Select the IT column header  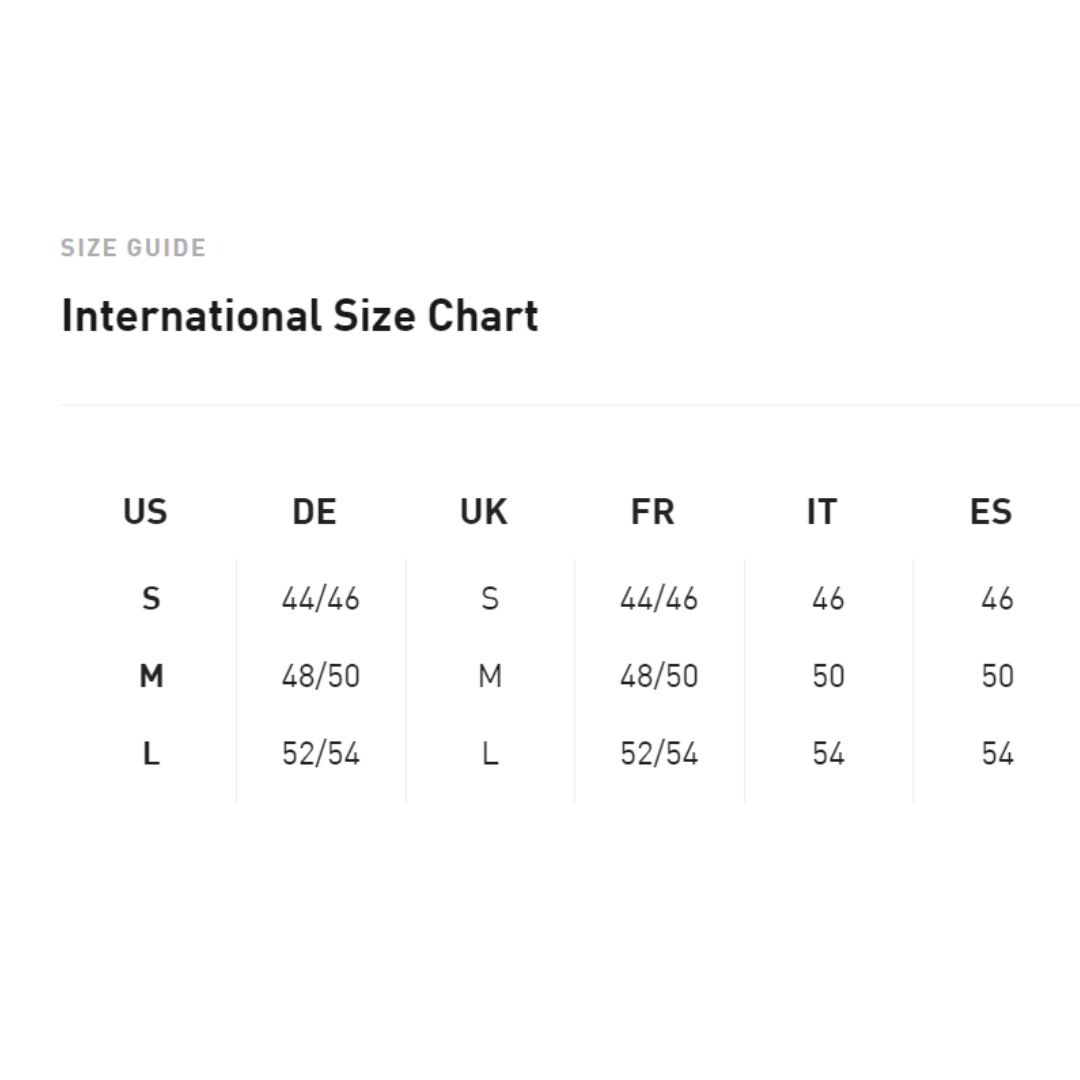click(x=822, y=511)
